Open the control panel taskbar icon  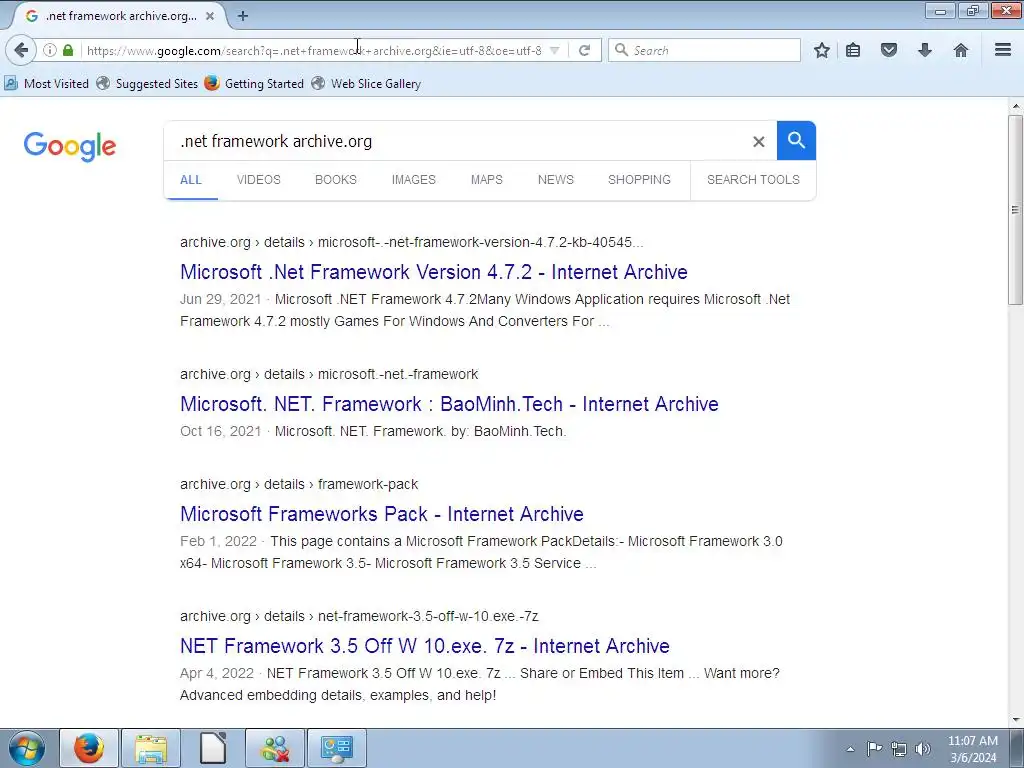click(x=337, y=748)
